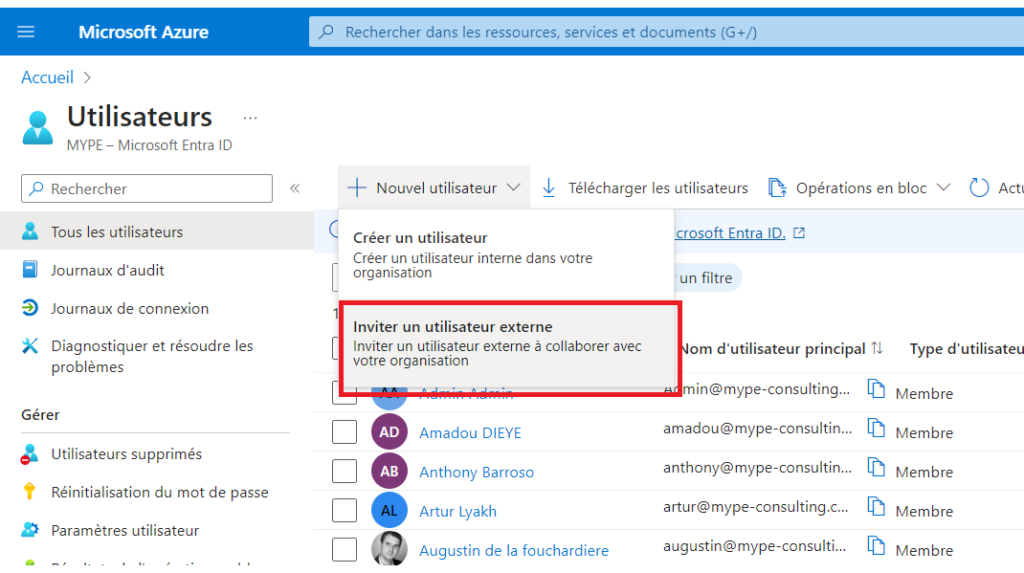The height and width of the screenshot is (573, 1024).
Task: Click Télécharger les utilisateurs
Action: pyautogui.click(x=658, y=188)
